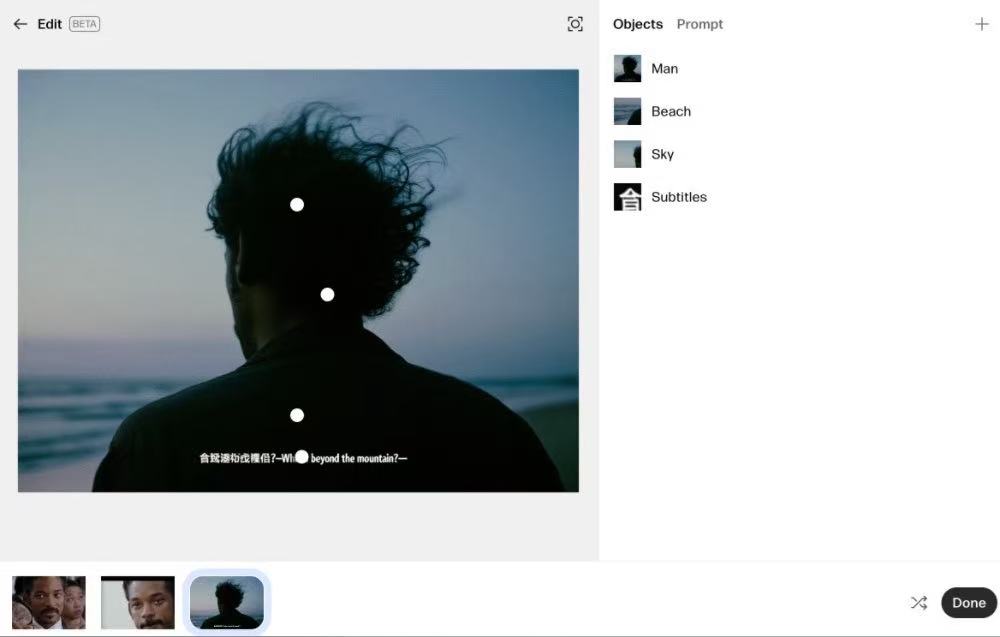1000x637 pixels.
Task: Select the highlighted beach silhouette thumbnail
Action: pos(227,602)
